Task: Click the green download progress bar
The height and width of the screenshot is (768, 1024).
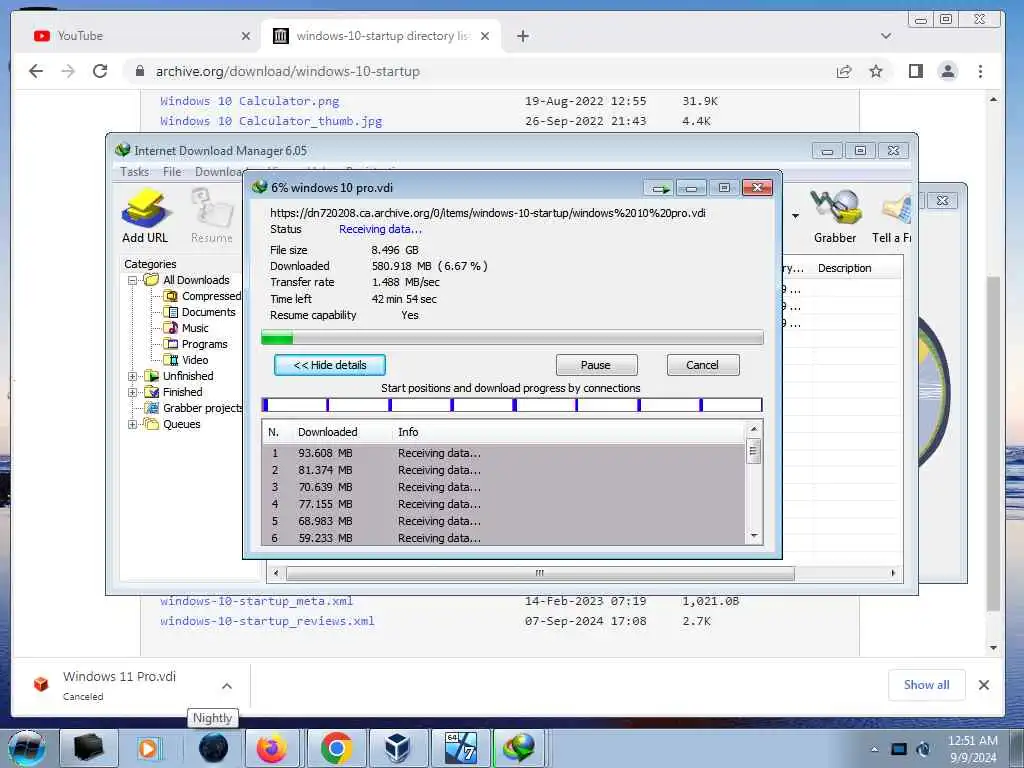Action: [x=512, y=338]
